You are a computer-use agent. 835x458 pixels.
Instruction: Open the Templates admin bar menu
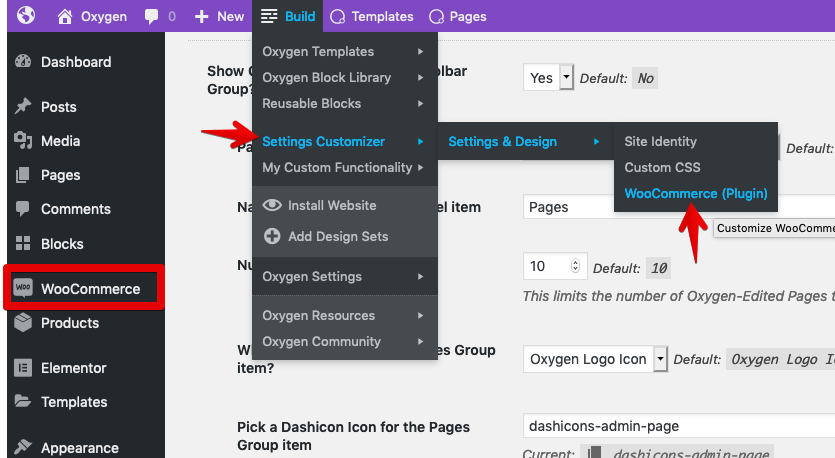(372, 17)
